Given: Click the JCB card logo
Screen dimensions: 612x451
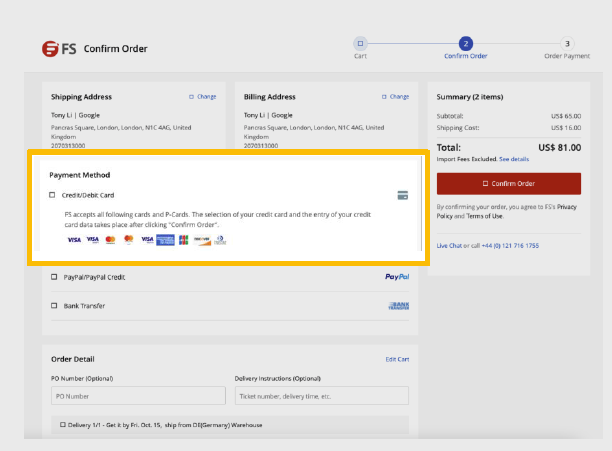Looking at the screenshot, I should pos(184,240).
